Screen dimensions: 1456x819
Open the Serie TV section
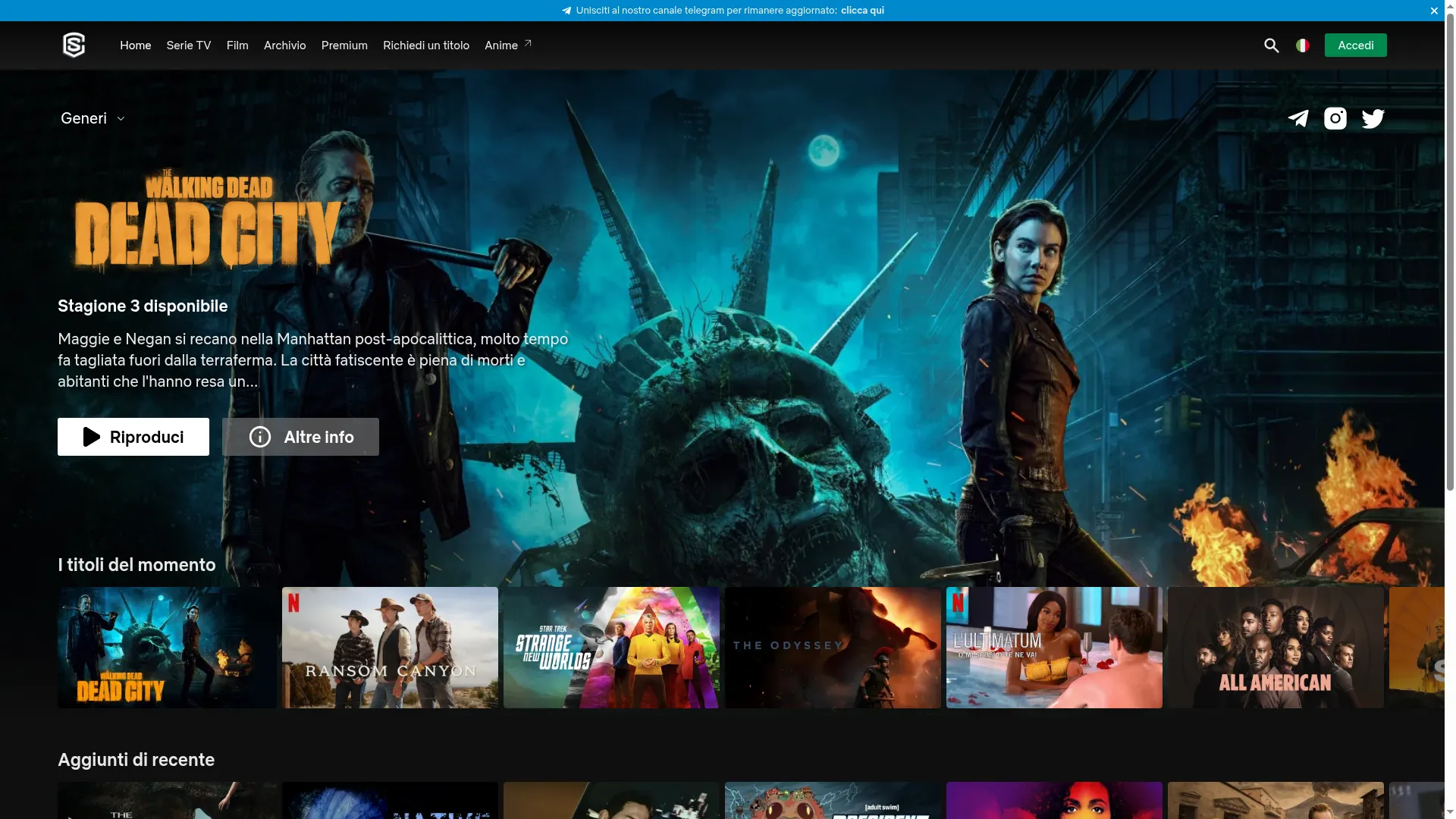pos(189,45)
